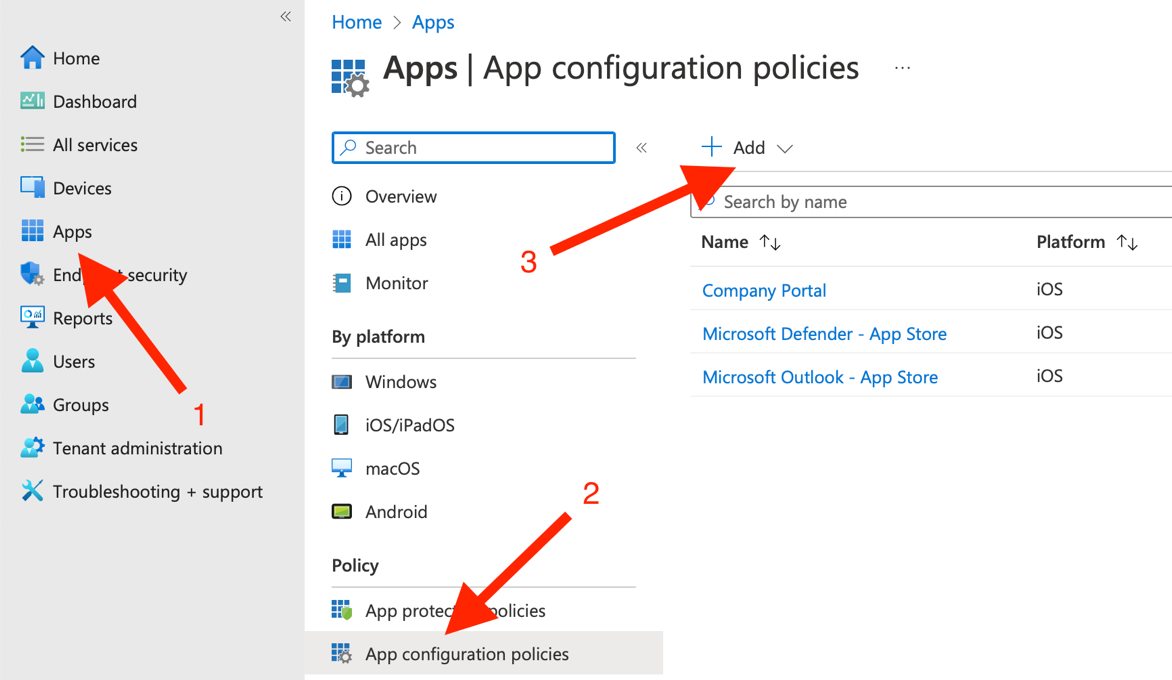Open Troubleshooting + support
1172x680 pixels.
[x=158, y=492]
